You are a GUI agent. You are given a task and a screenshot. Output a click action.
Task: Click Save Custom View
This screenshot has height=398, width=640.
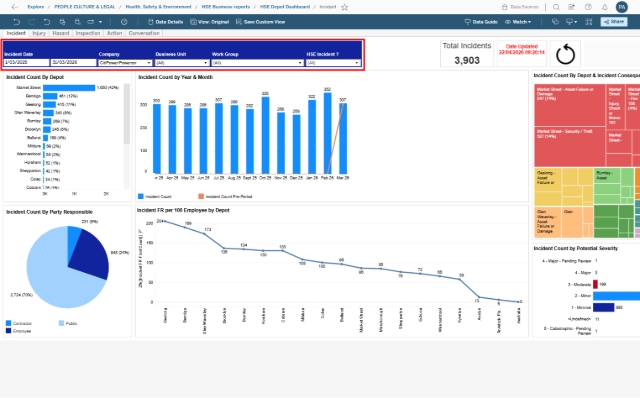[260, 22]
